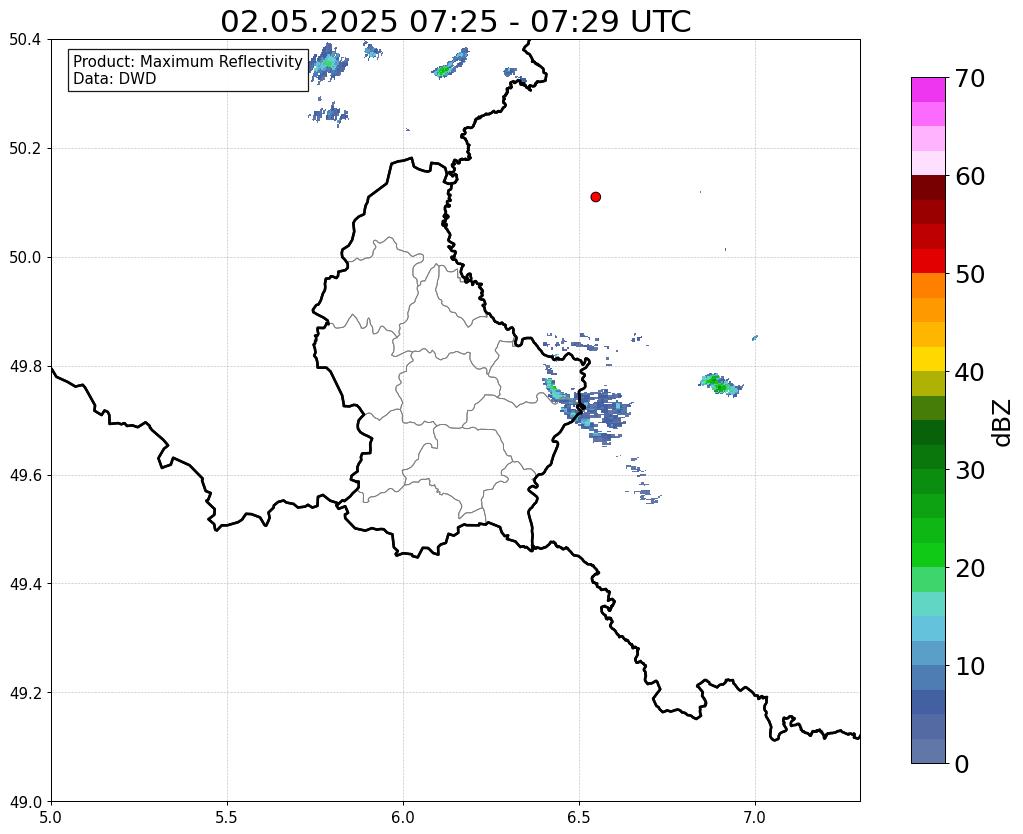Click latitude label 50.2
The height and width of the screenshot is (834, 1023).
pos(25,148)
